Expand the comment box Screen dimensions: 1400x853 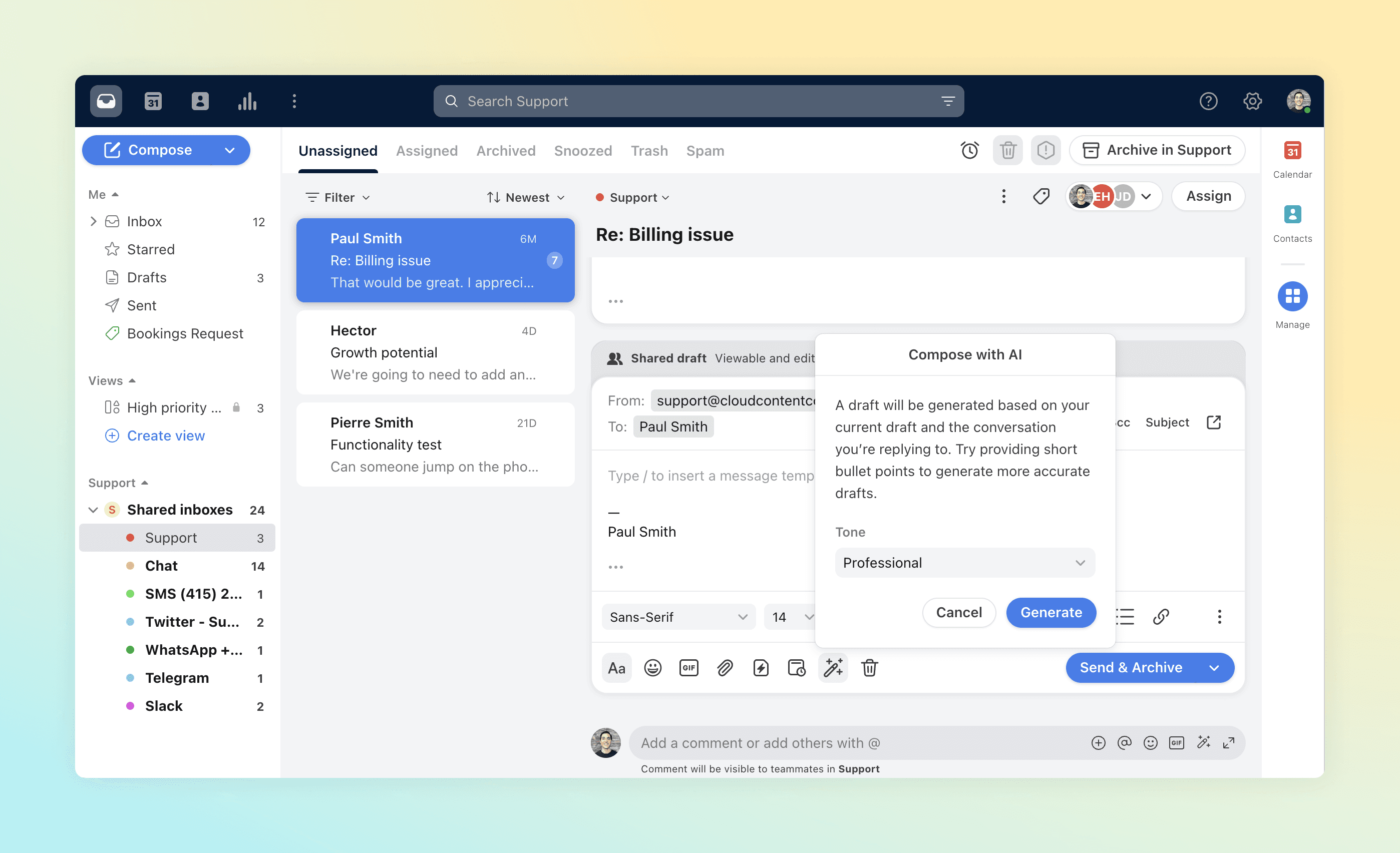pyautogui.click(x=1228, y=743)
